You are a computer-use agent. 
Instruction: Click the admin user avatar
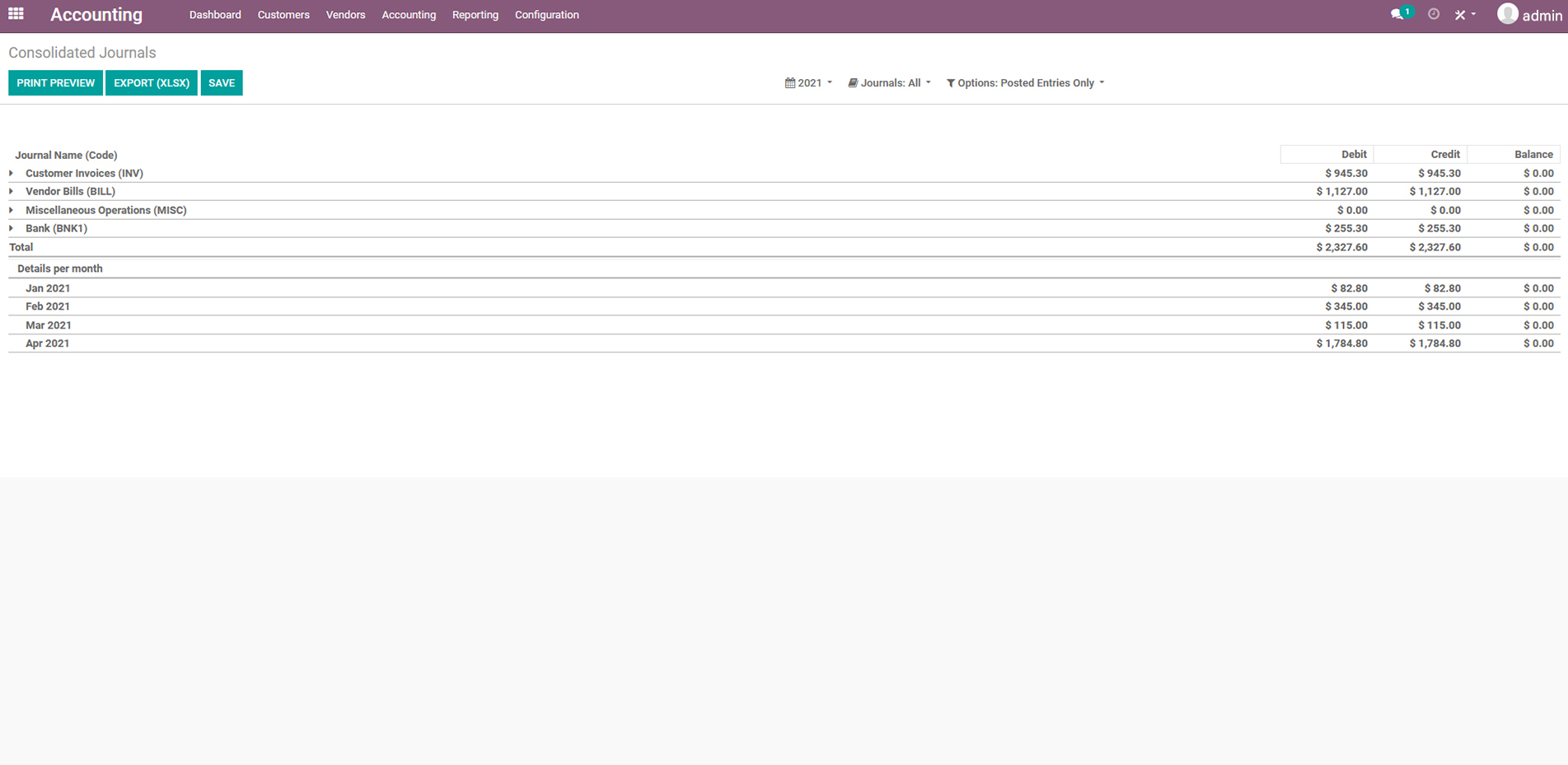click(x=1508, y=14)
